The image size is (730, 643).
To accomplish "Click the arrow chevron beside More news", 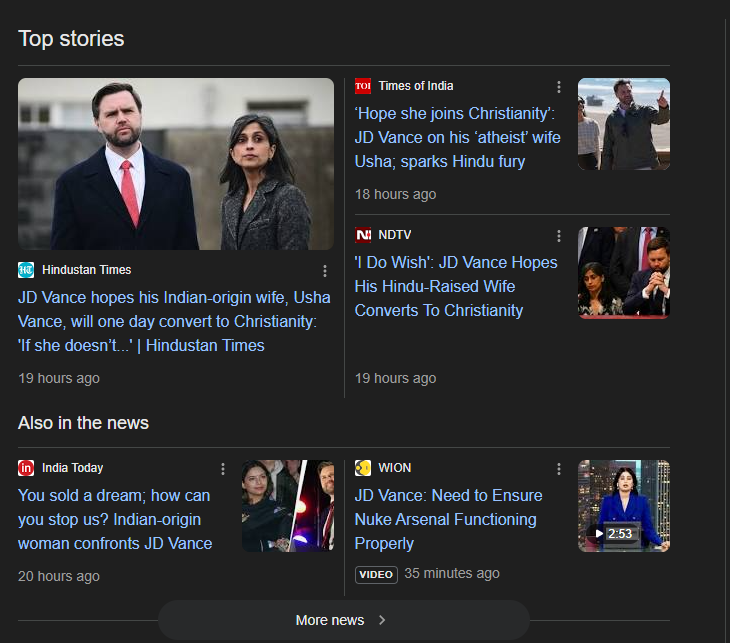I will (382, 620).
